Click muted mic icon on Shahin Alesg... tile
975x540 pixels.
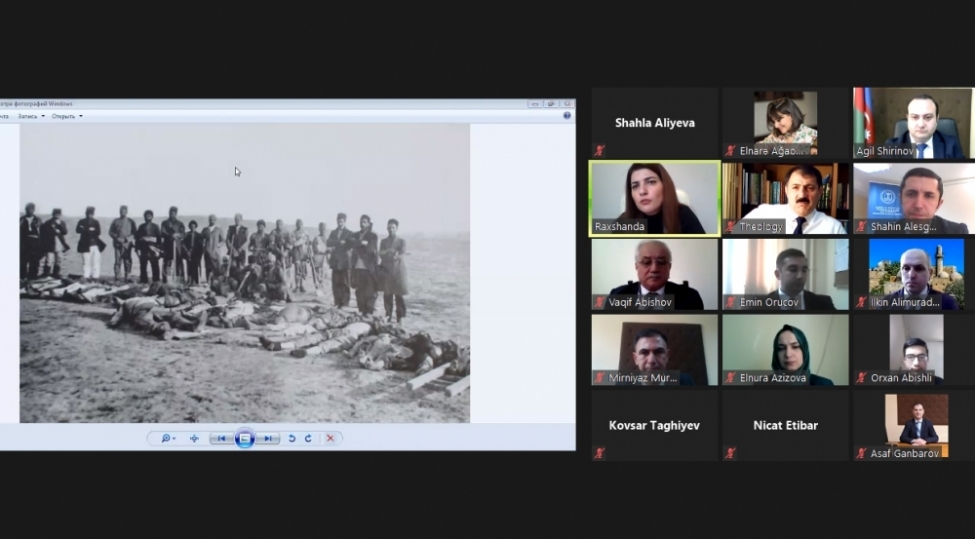(861, 226)
